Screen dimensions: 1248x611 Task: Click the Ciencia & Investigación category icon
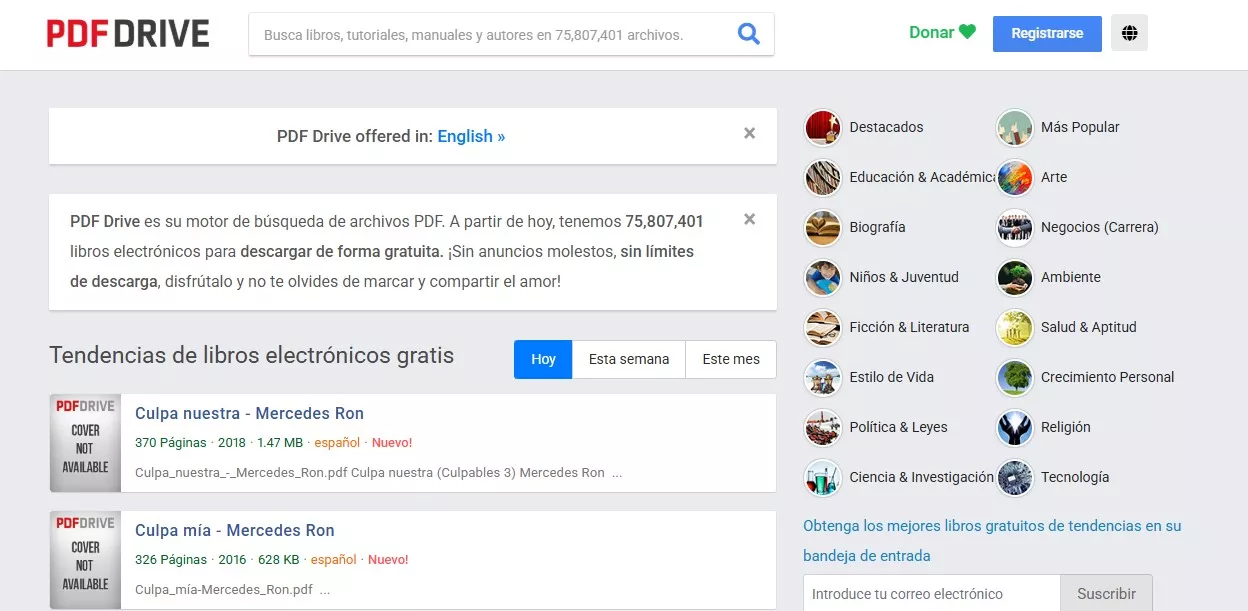tap(823, 477)
